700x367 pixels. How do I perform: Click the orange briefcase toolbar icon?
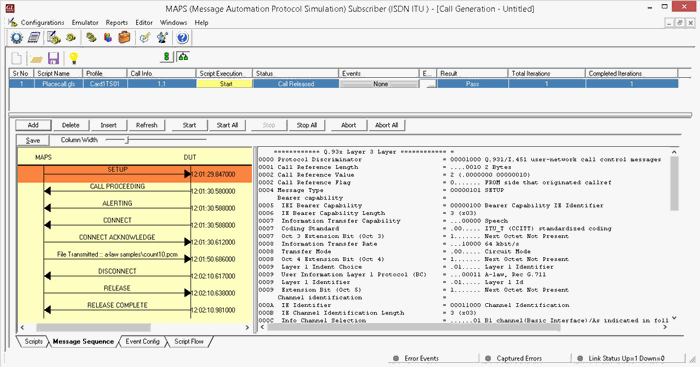point(125,38)
